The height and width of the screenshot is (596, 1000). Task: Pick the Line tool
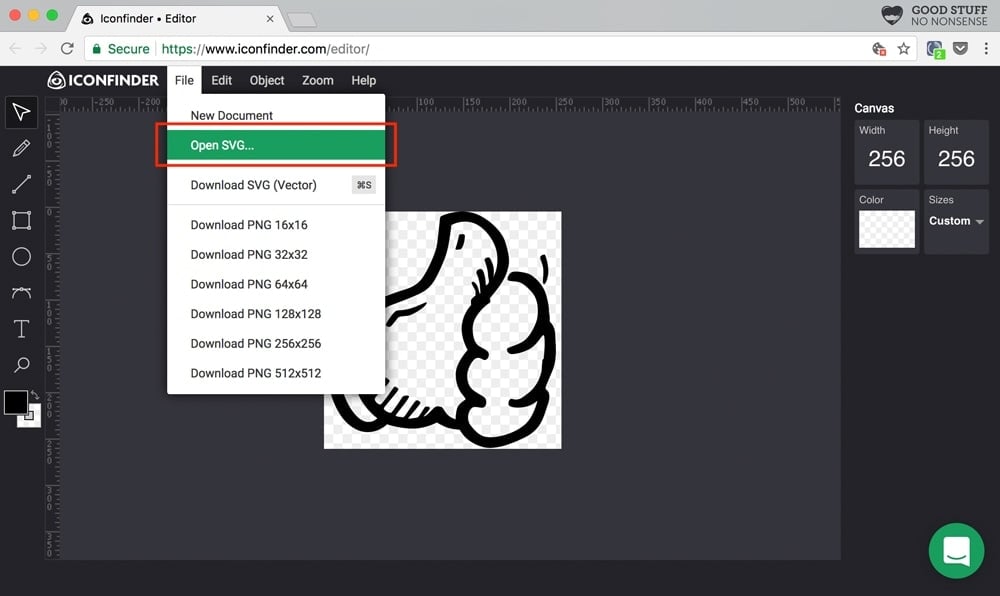(x=21, y=184)
